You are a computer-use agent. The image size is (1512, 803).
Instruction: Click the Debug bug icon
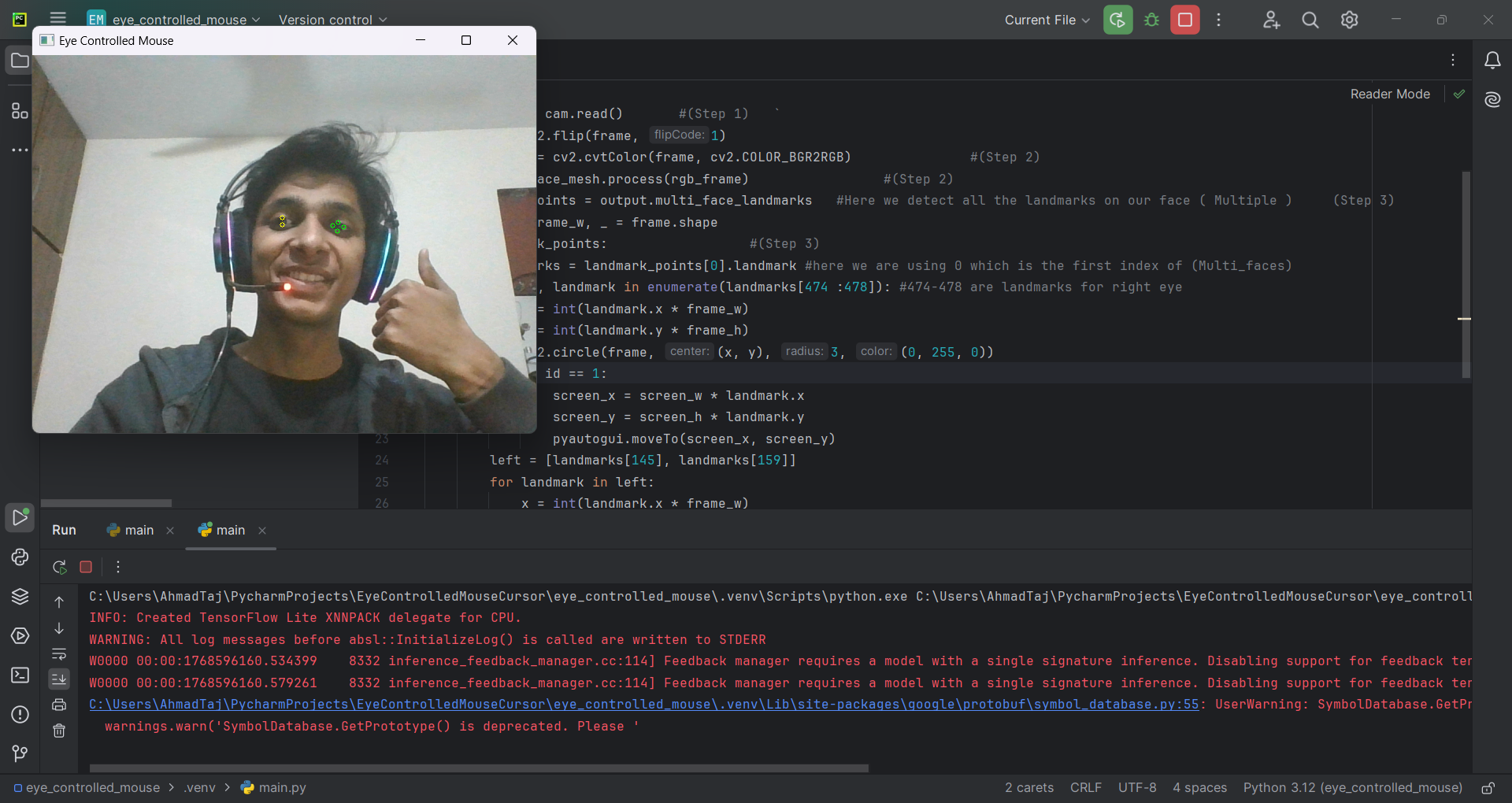(x=1151, y=20)
